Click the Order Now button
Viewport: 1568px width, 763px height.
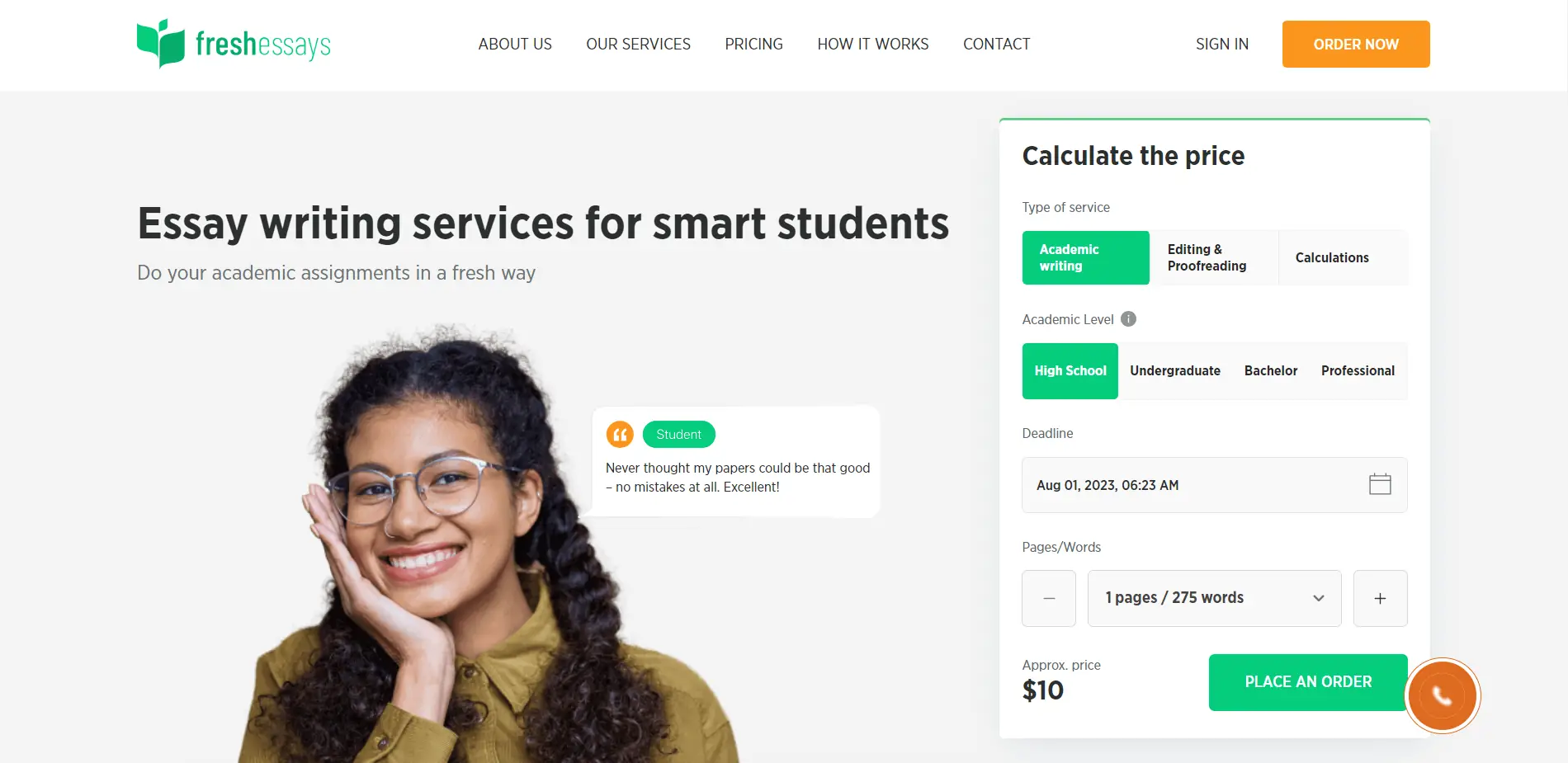click(1356, 44)
